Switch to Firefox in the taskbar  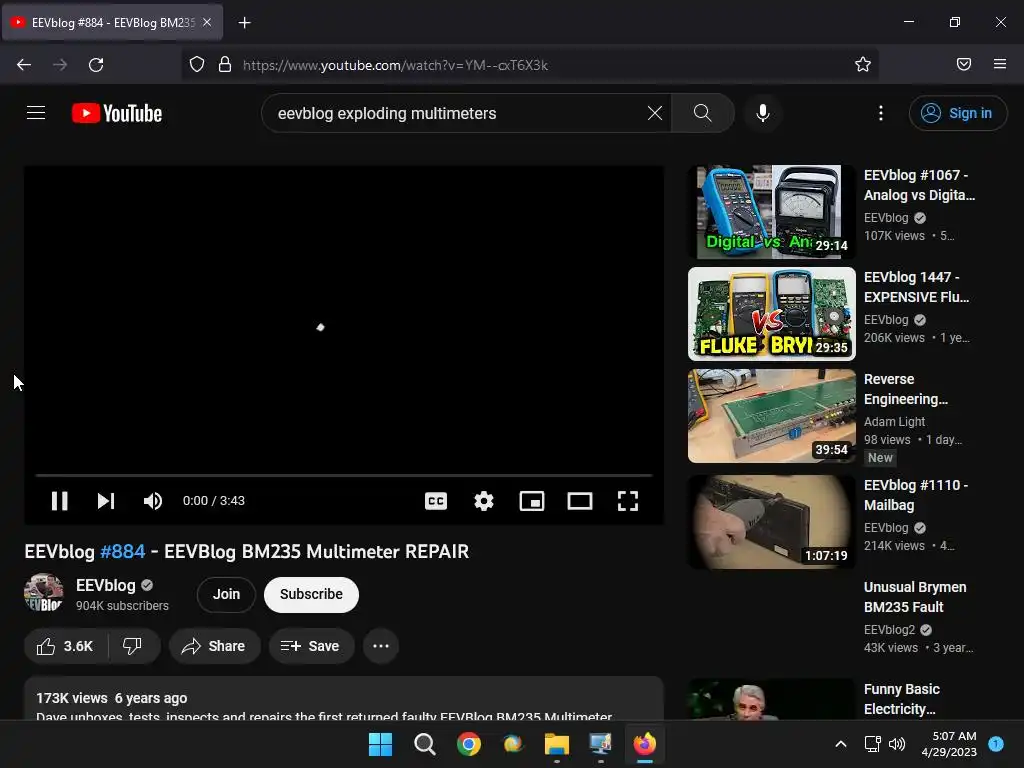tap(645, 744)
